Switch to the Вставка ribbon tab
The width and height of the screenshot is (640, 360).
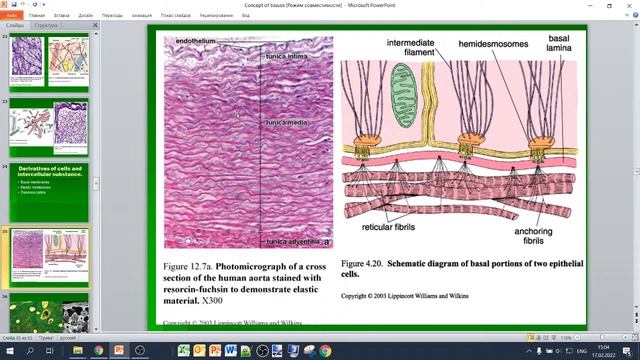[x=62, y=16]
